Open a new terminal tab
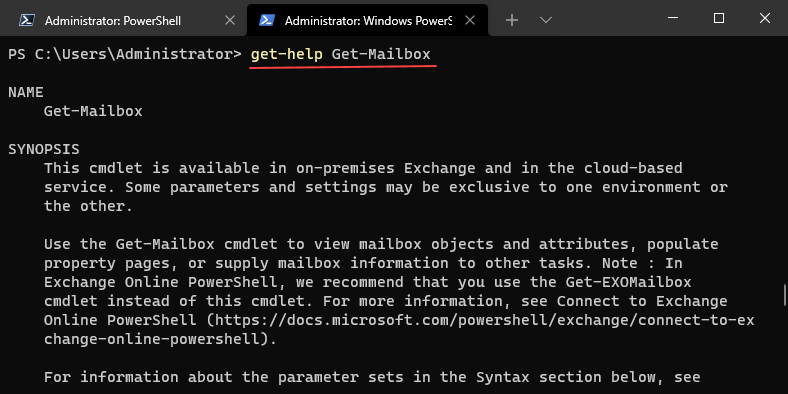Viewport: 788px width, 394px height. pyautogui.click(x=512, y=20)
